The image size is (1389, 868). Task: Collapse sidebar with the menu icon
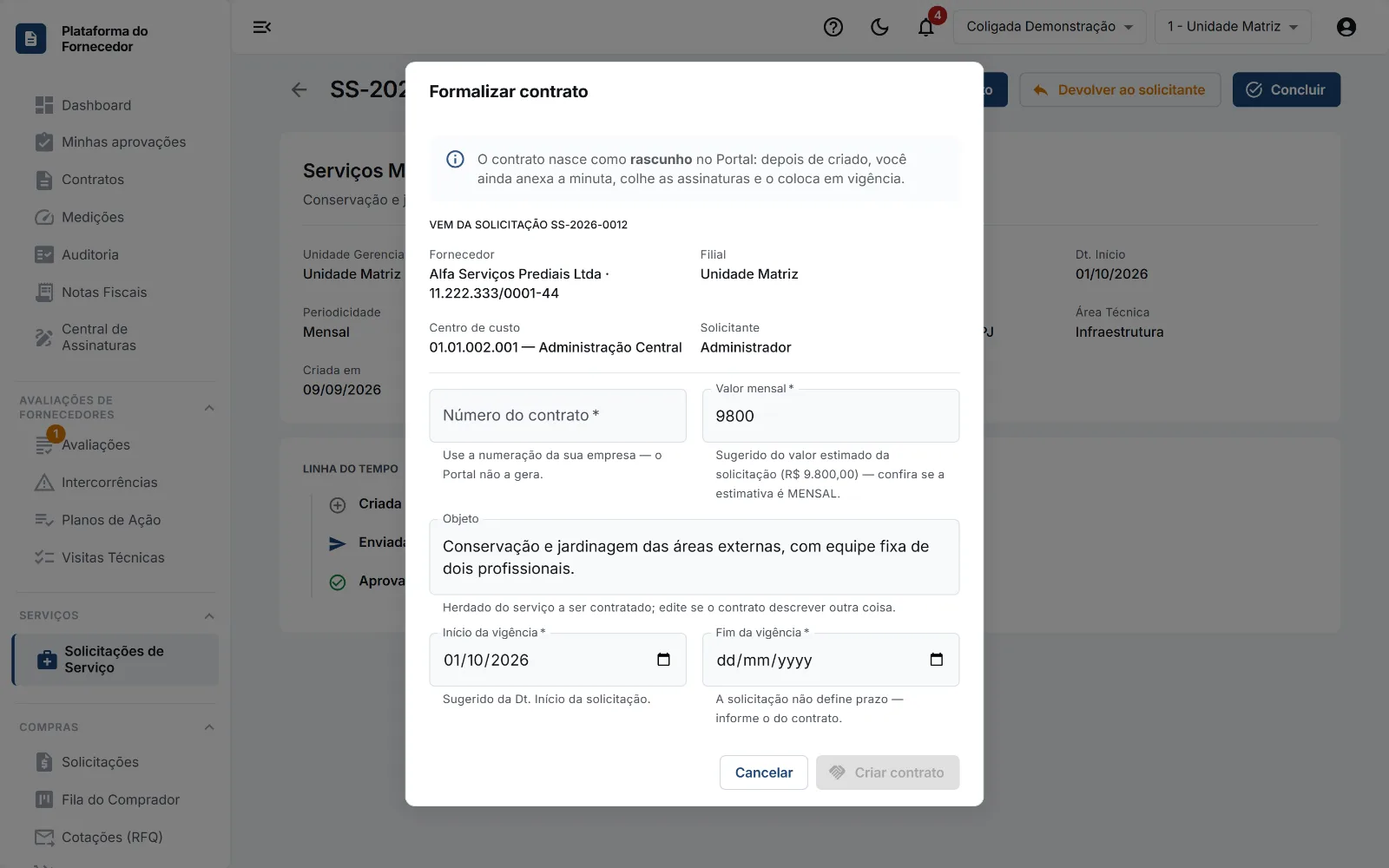point(262,27)
